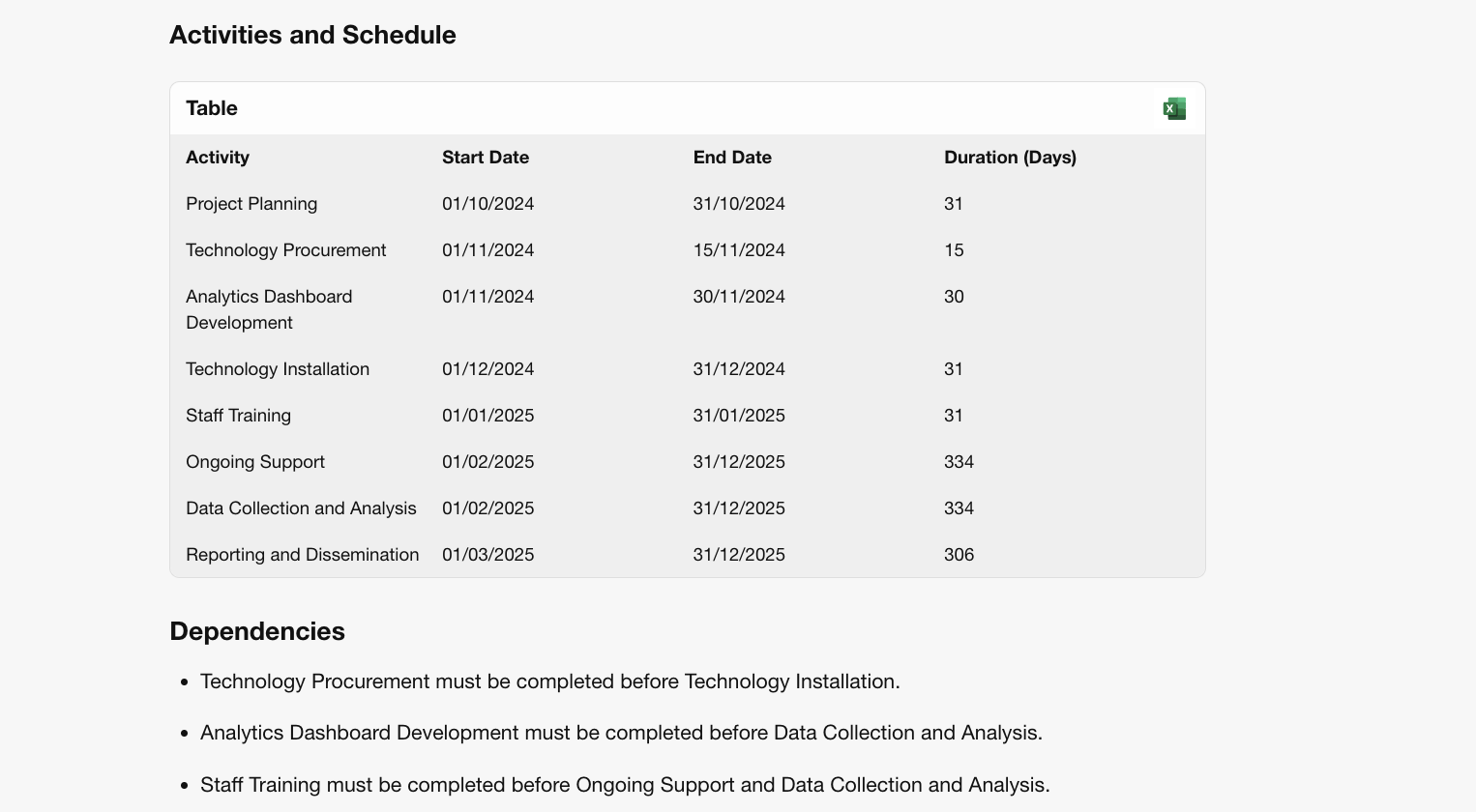The image size is (1476, 812).
Task: Click the Start Date column header
Action: pos(486,157)
